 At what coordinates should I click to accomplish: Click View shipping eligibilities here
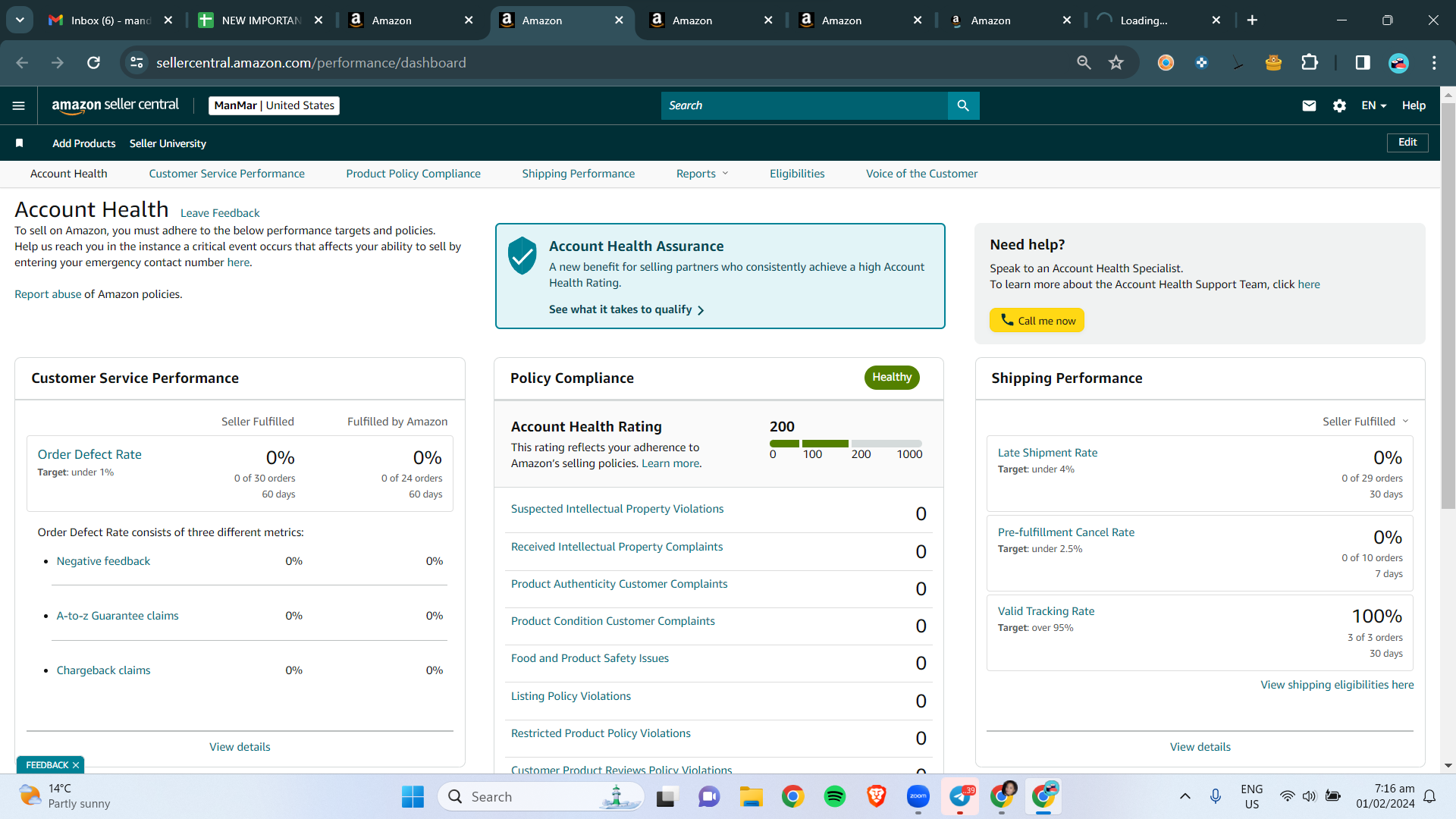[x=1337, y=685]
